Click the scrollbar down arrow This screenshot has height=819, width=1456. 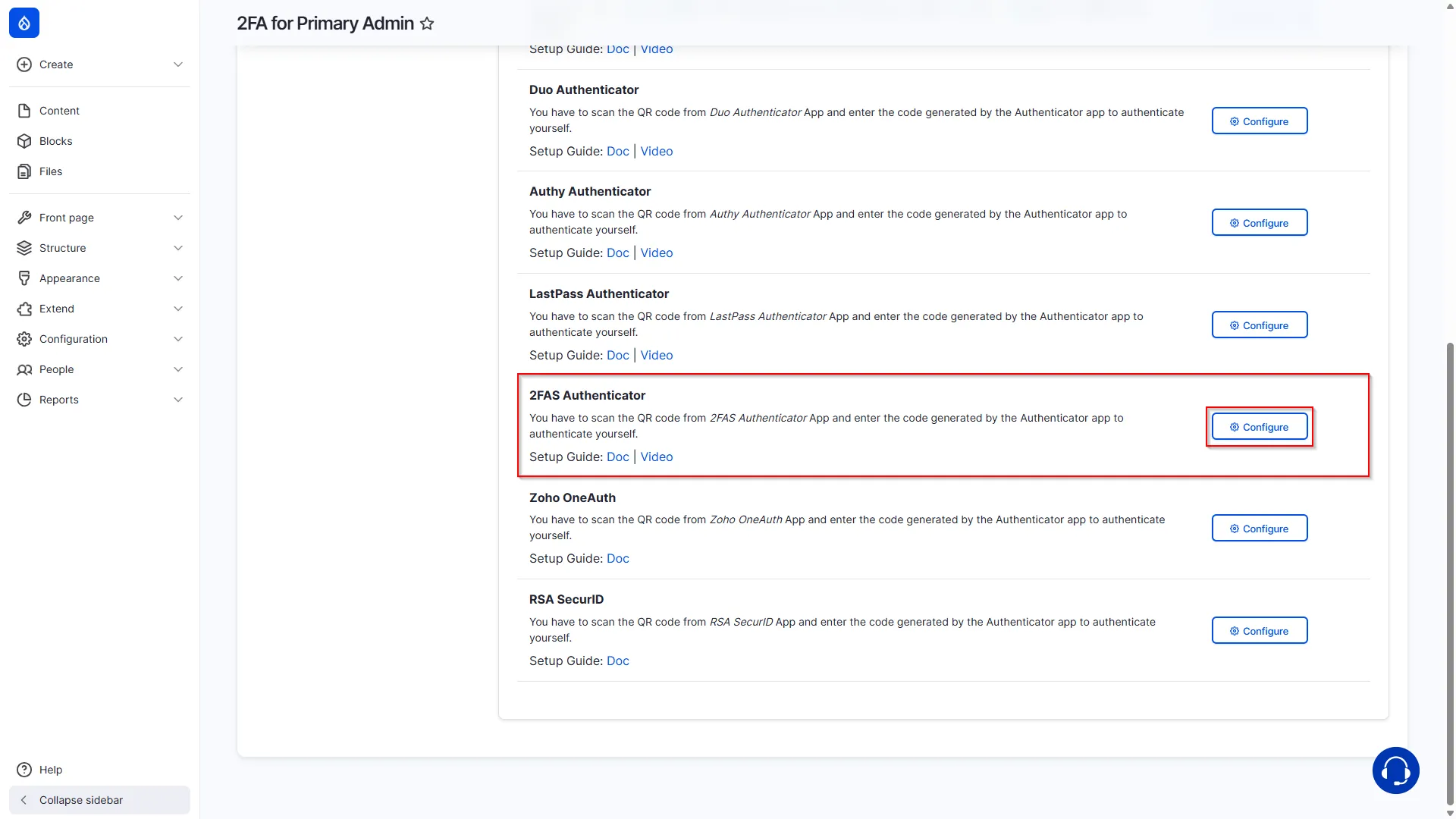click(x=1450, y=813)
